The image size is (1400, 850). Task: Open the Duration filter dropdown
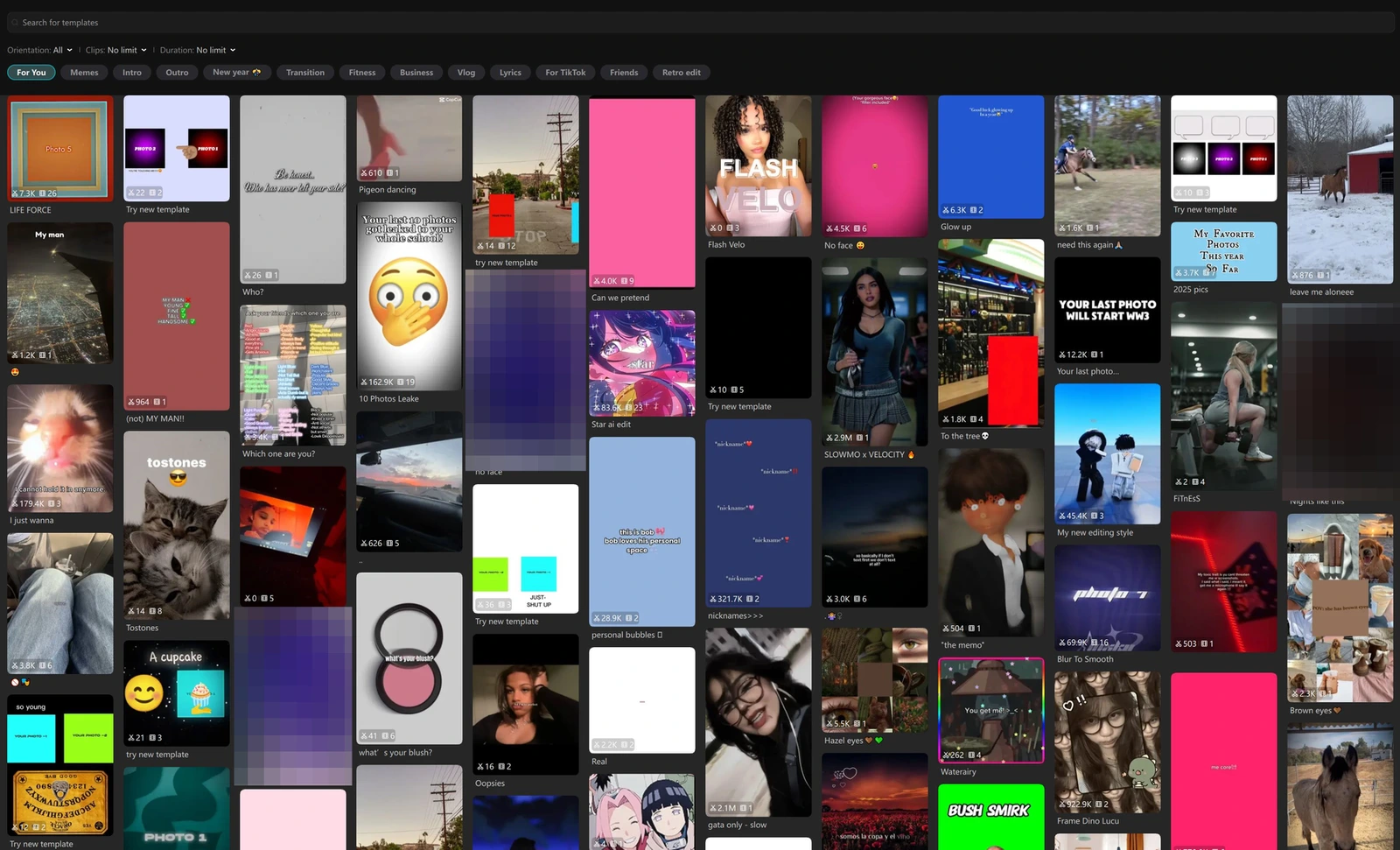pyautogui.click(x=198, y=50)
